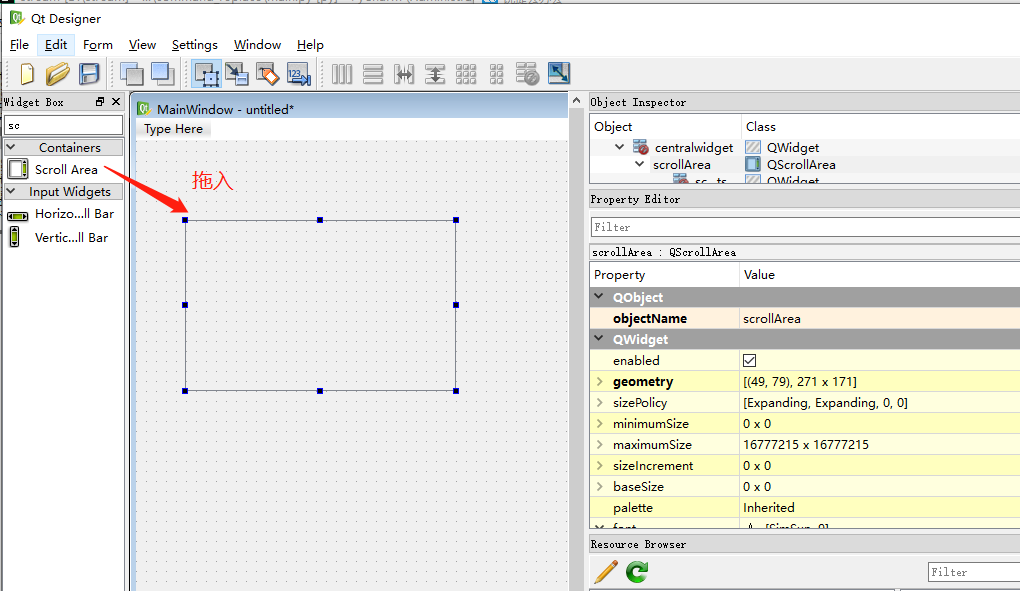Click the Open Form folder icon
This screenshot has width=1020, height=591.
[57, 74]
